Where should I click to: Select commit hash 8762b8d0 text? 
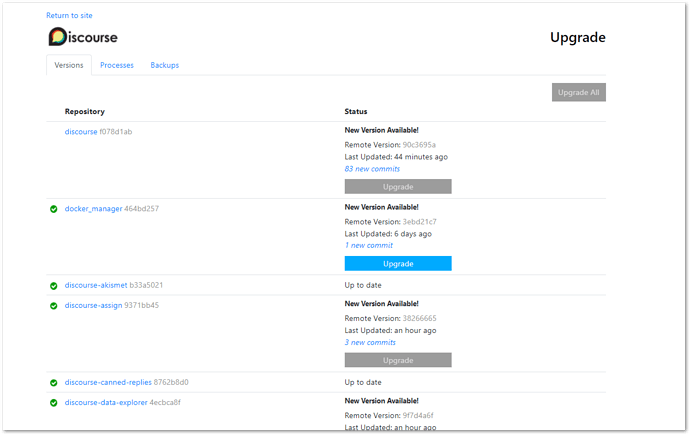click(171, 382)
